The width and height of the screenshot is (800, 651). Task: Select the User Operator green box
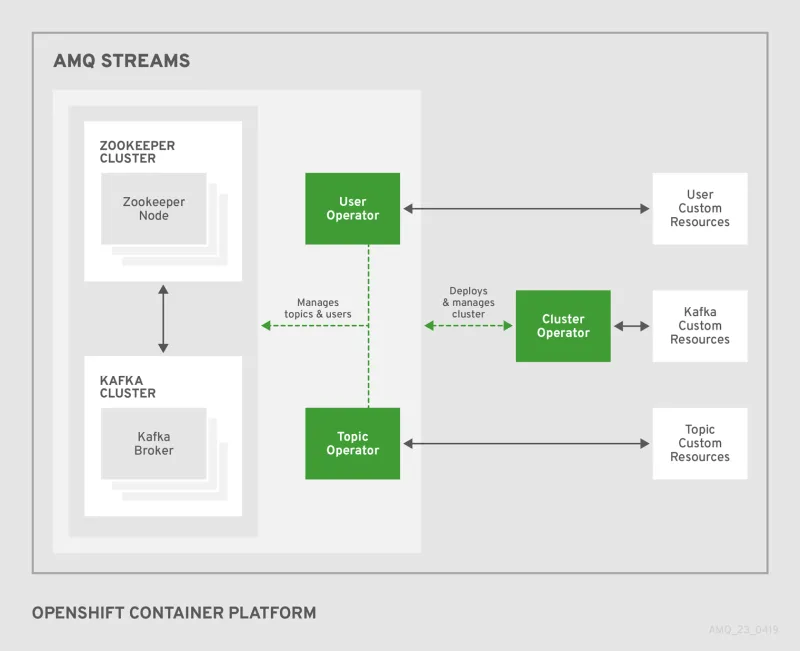click(x=352, y=208)
